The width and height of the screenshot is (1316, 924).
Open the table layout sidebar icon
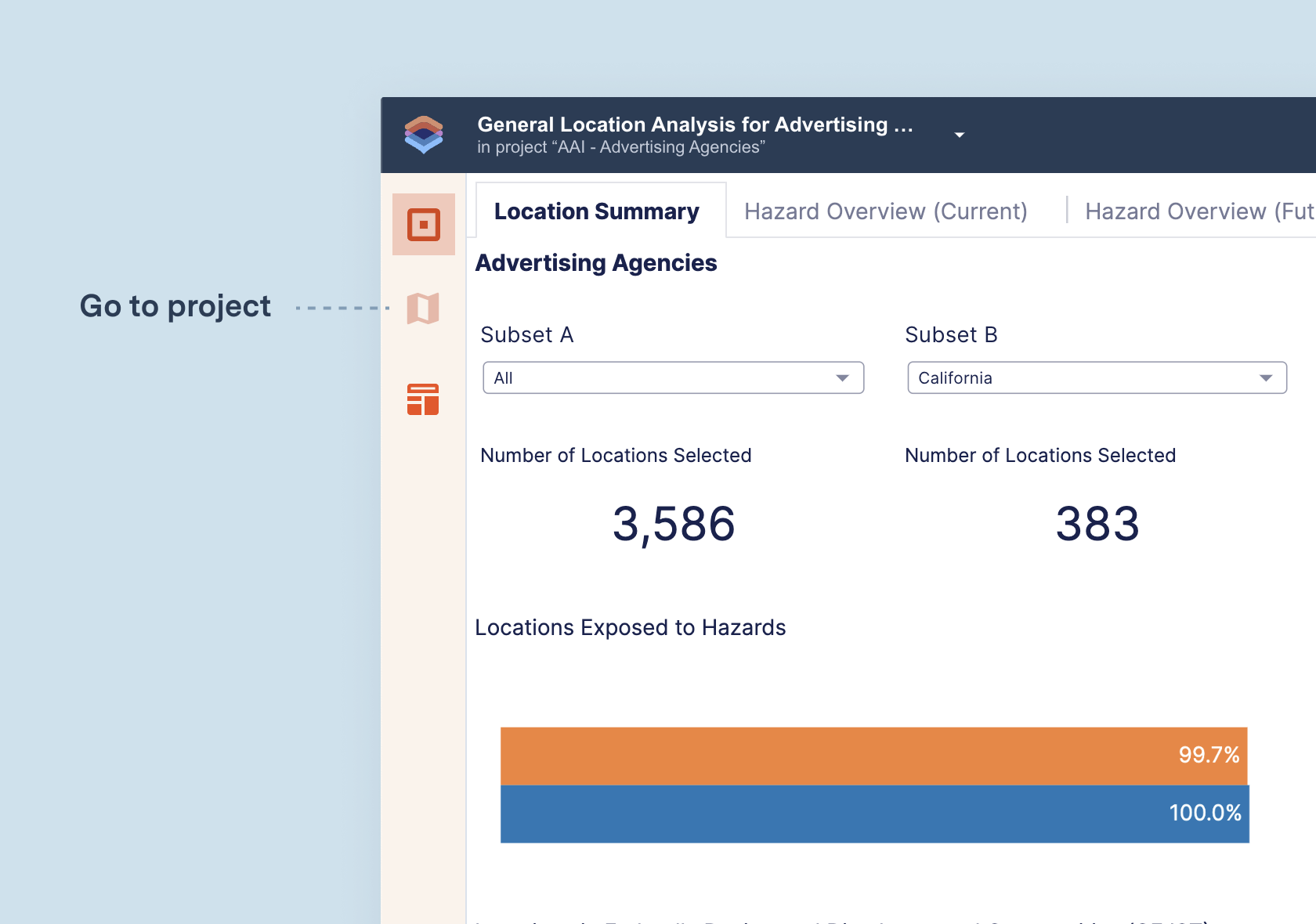[423, 399]
